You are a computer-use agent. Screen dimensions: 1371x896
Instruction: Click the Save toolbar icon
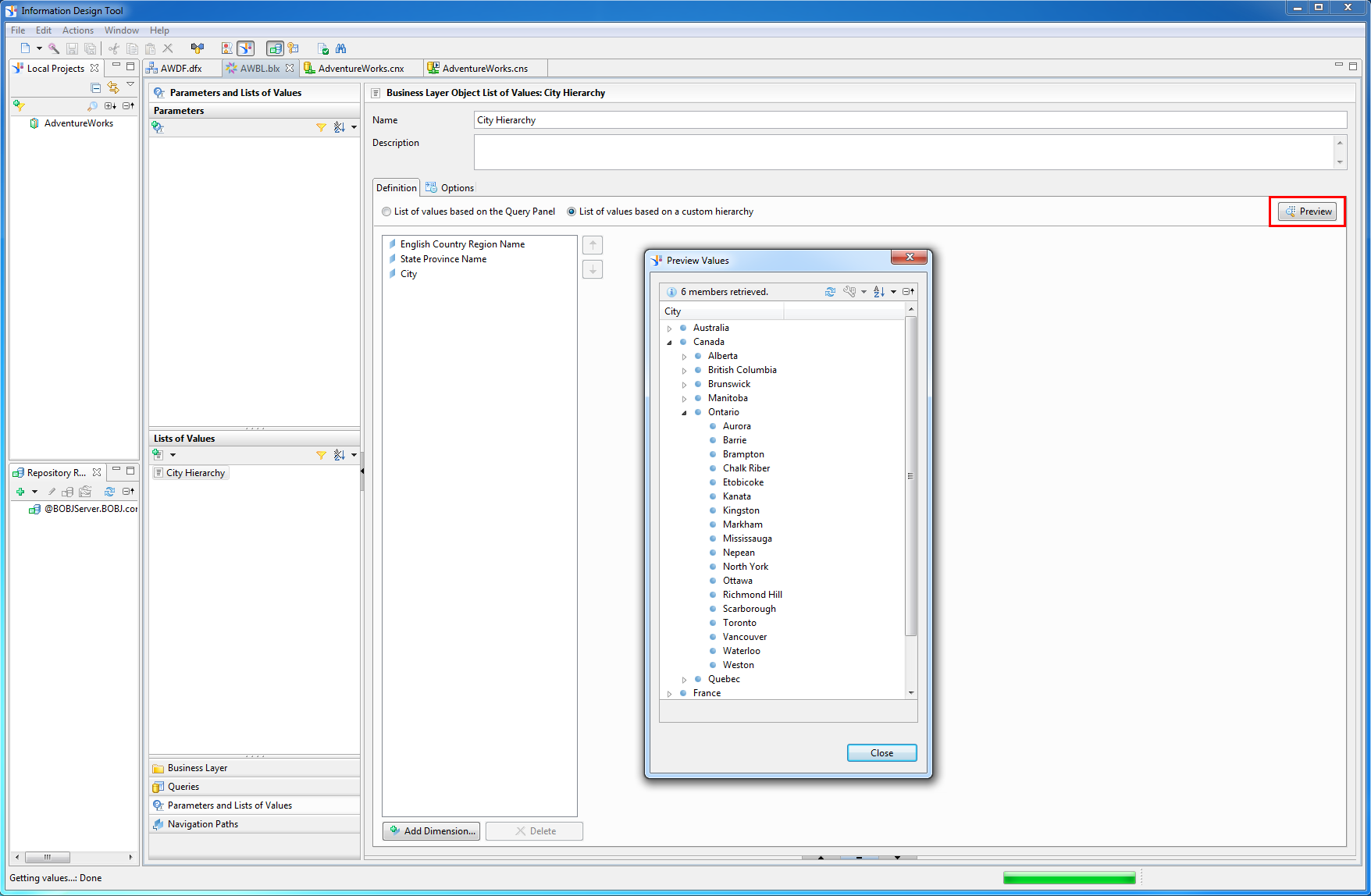coord(72,48)
